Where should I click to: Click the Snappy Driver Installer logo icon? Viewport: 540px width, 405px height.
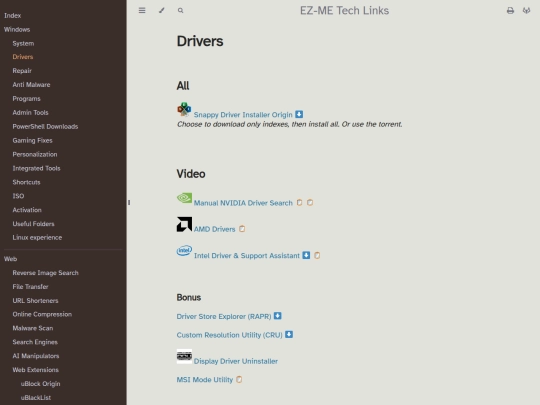pos(184,110)
